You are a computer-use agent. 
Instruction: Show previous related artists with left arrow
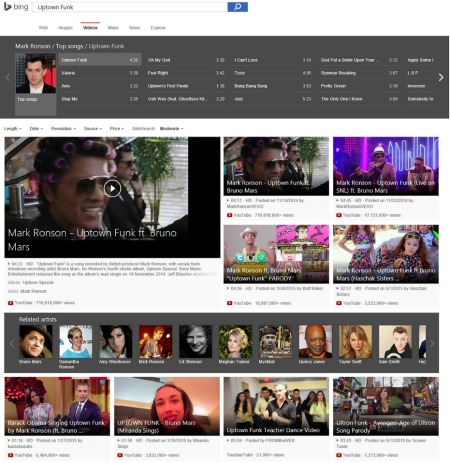click(x=12, y=343)
